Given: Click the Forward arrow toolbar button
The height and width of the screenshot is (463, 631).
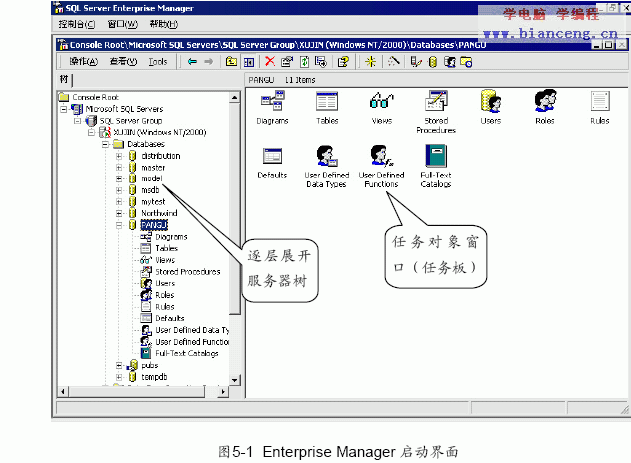Looking at the screenshot, I should (x=208, y=62).
